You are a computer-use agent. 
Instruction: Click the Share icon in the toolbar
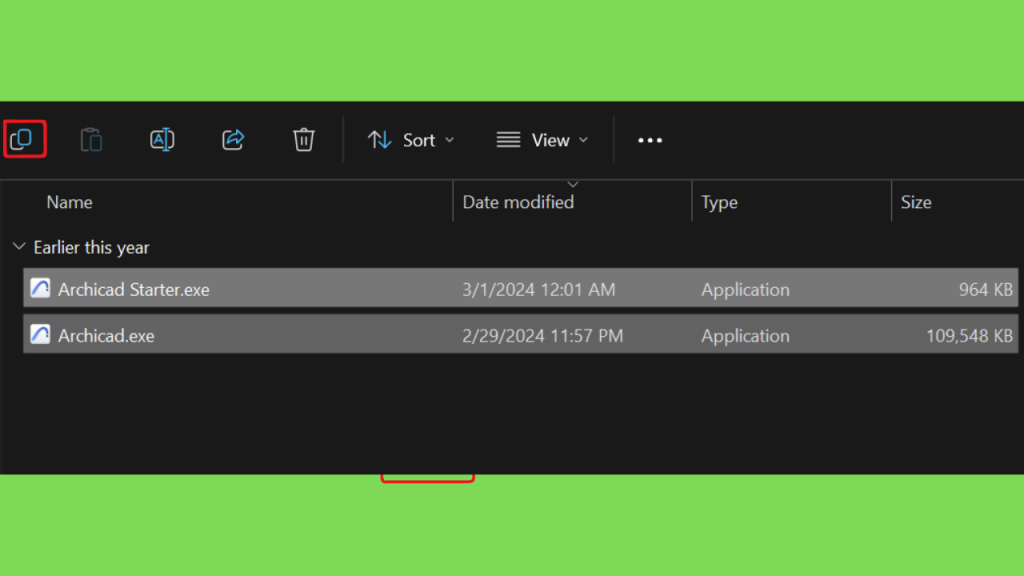coord(233,140)
